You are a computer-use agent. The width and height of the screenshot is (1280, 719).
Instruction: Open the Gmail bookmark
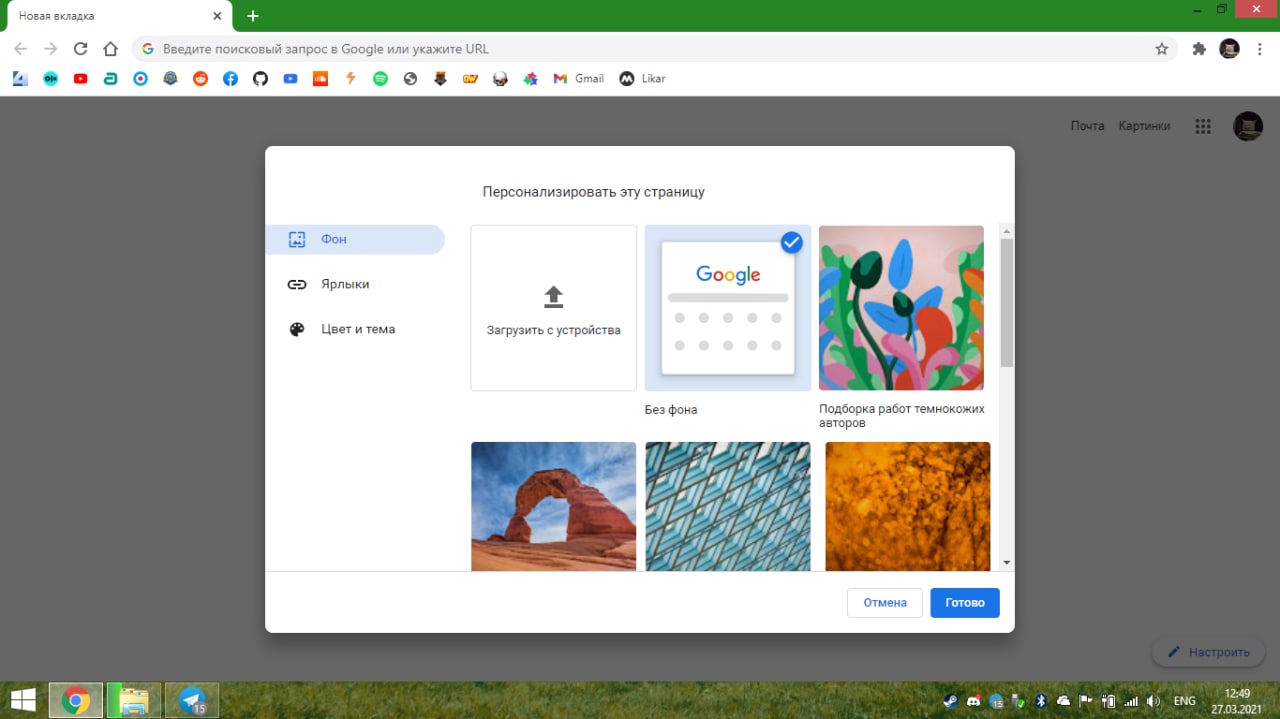tap(579, 79)
